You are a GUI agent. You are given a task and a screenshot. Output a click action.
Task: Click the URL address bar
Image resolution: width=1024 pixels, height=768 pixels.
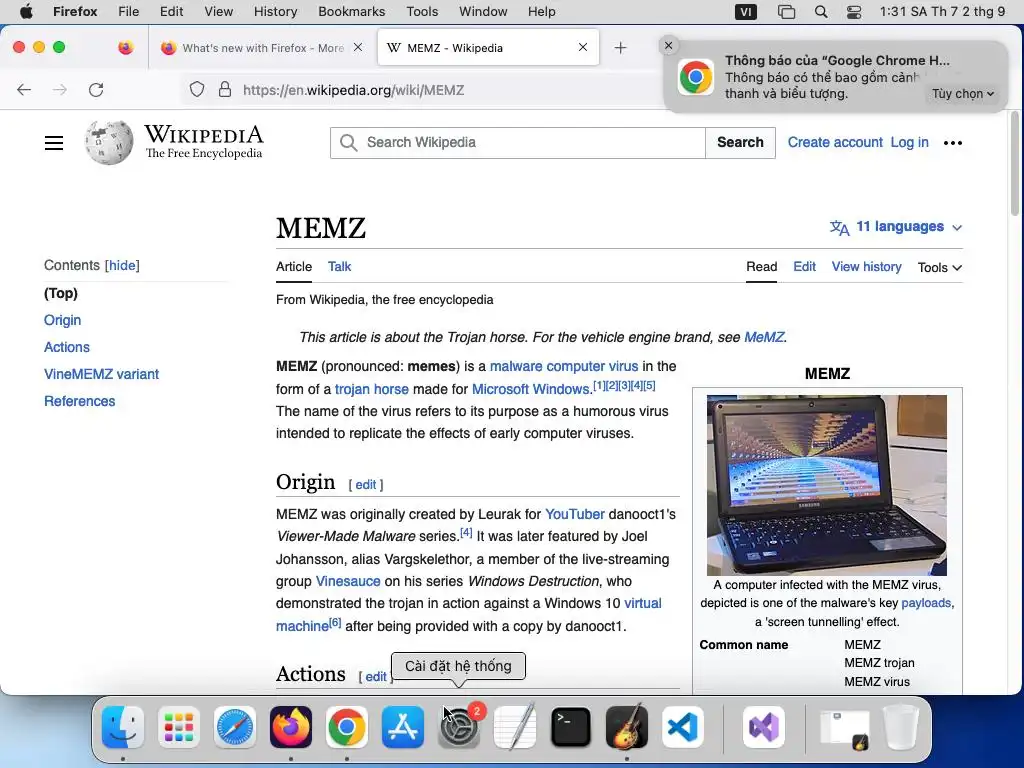point(418,90)
